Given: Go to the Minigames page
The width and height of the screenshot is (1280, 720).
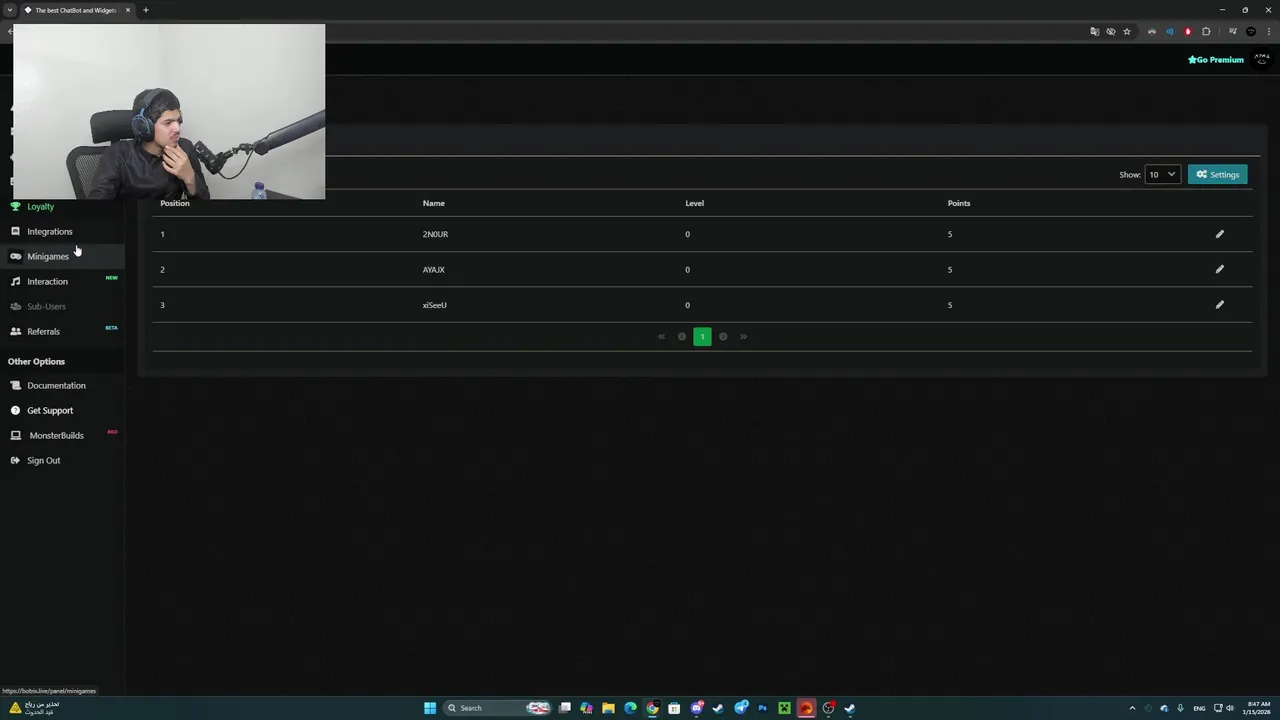Looking at the screenshot, I should click(48, 256).
